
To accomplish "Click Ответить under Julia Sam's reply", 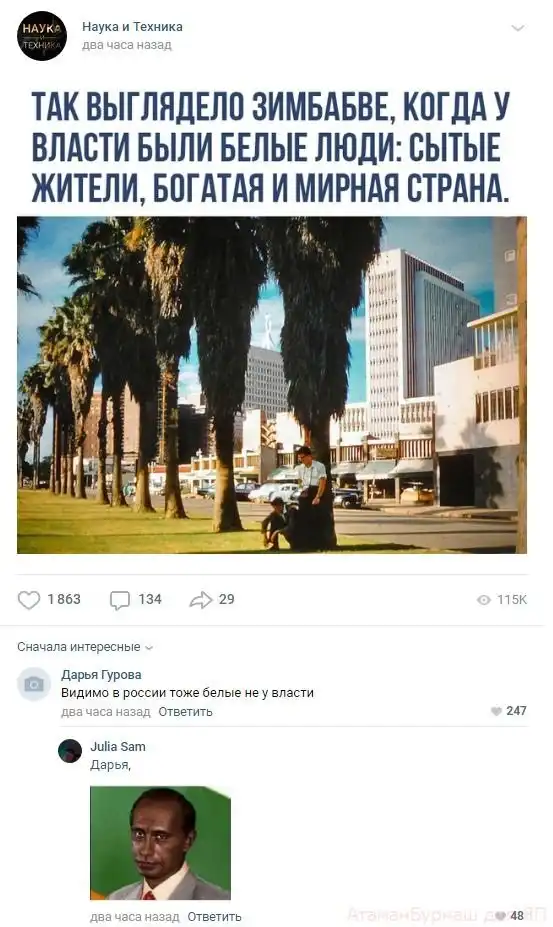I will click(x=214, y=916).
